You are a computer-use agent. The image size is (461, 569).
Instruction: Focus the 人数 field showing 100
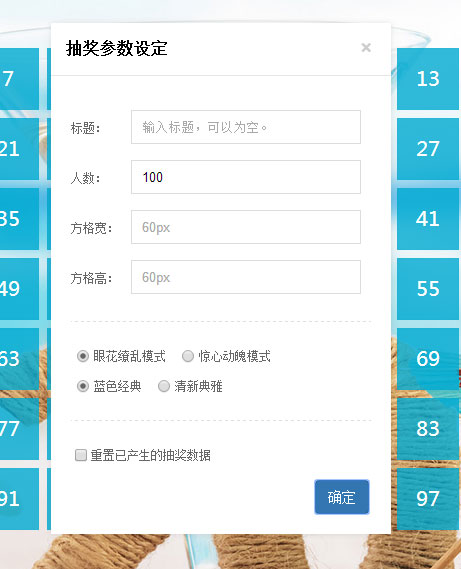point(246,177)
